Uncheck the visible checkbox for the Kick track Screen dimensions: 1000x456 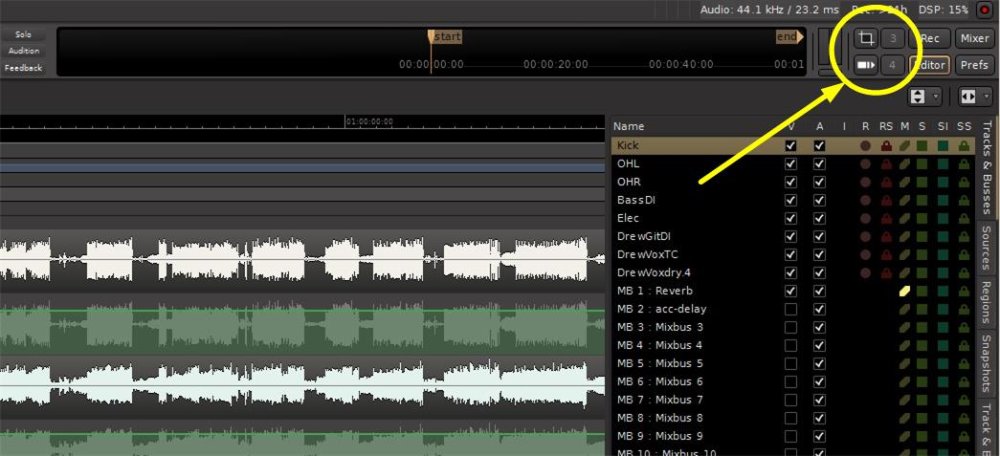tap(791, 146)
